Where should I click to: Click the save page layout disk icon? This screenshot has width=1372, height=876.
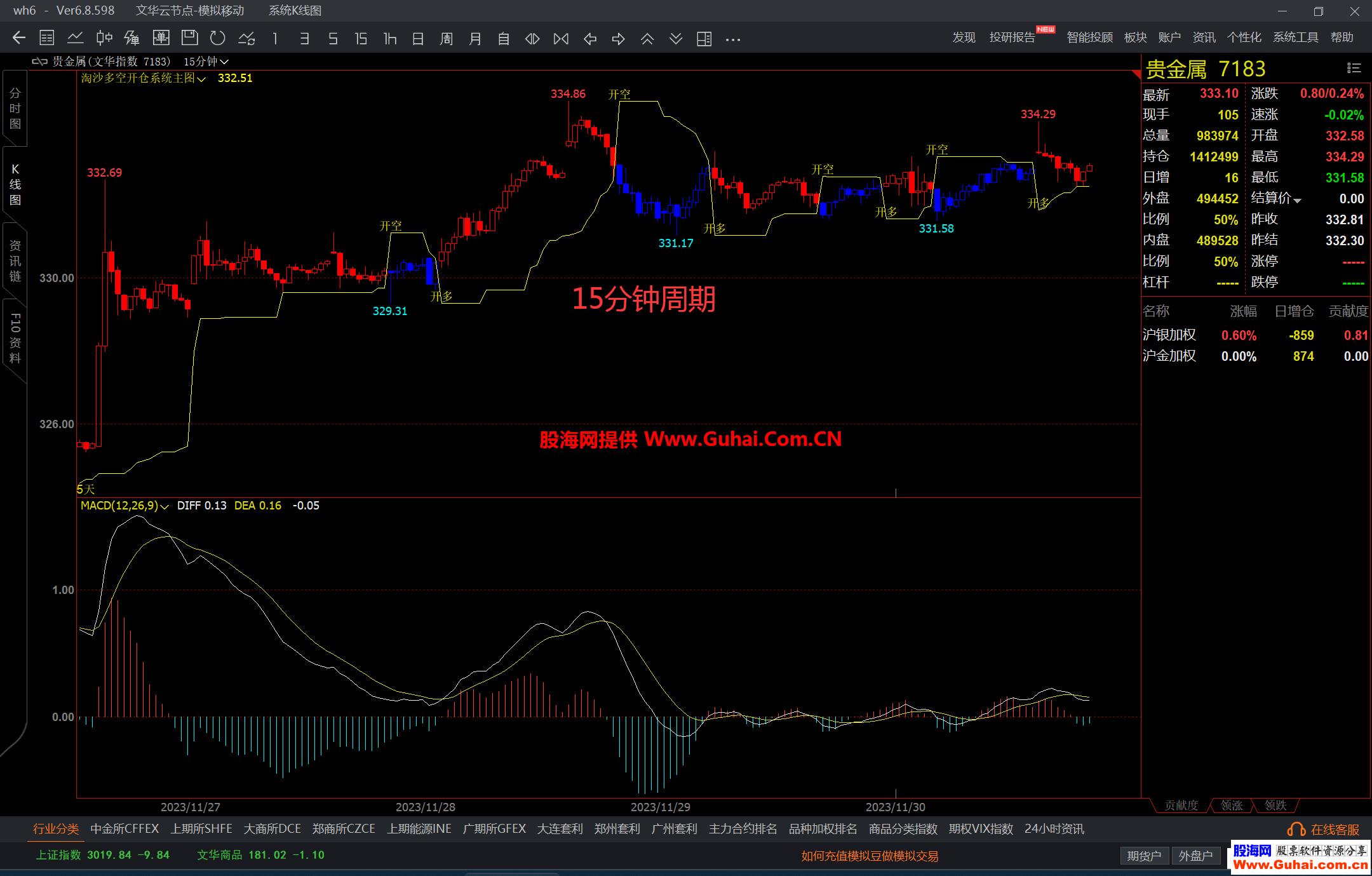(x=189, y=38)
